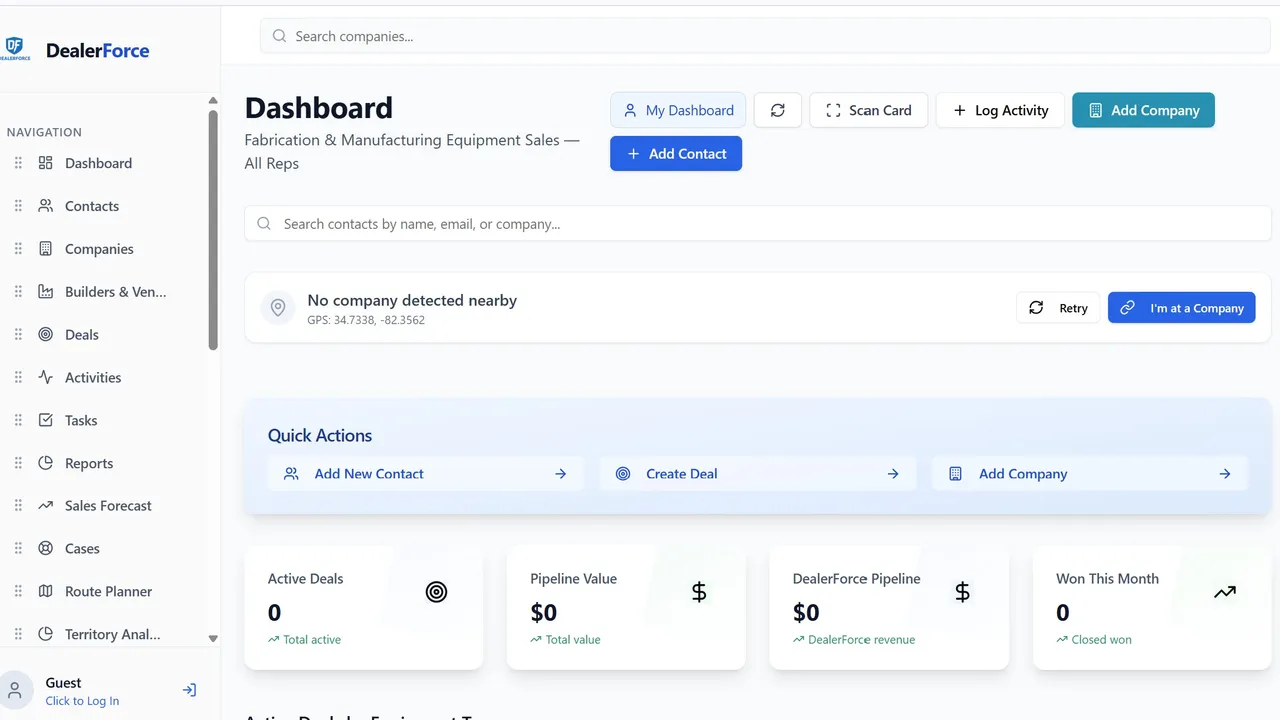The width and height of the screenshot is (1280, 720).
Task: Select Add New Contact quick action
Action: click(x=426, y=474)
